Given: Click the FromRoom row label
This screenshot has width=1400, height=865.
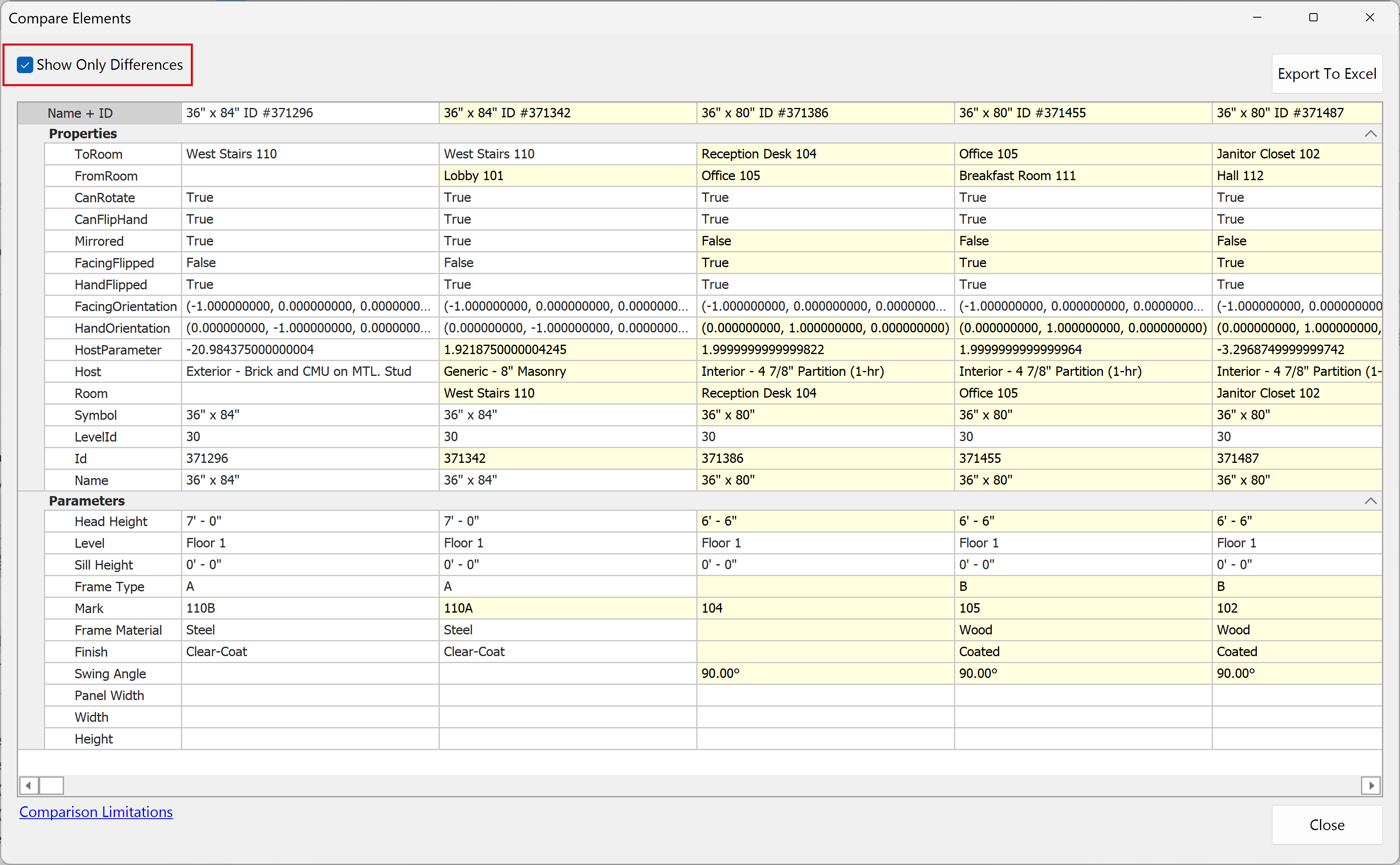Looking at the screenshot, I should point(113,176).
